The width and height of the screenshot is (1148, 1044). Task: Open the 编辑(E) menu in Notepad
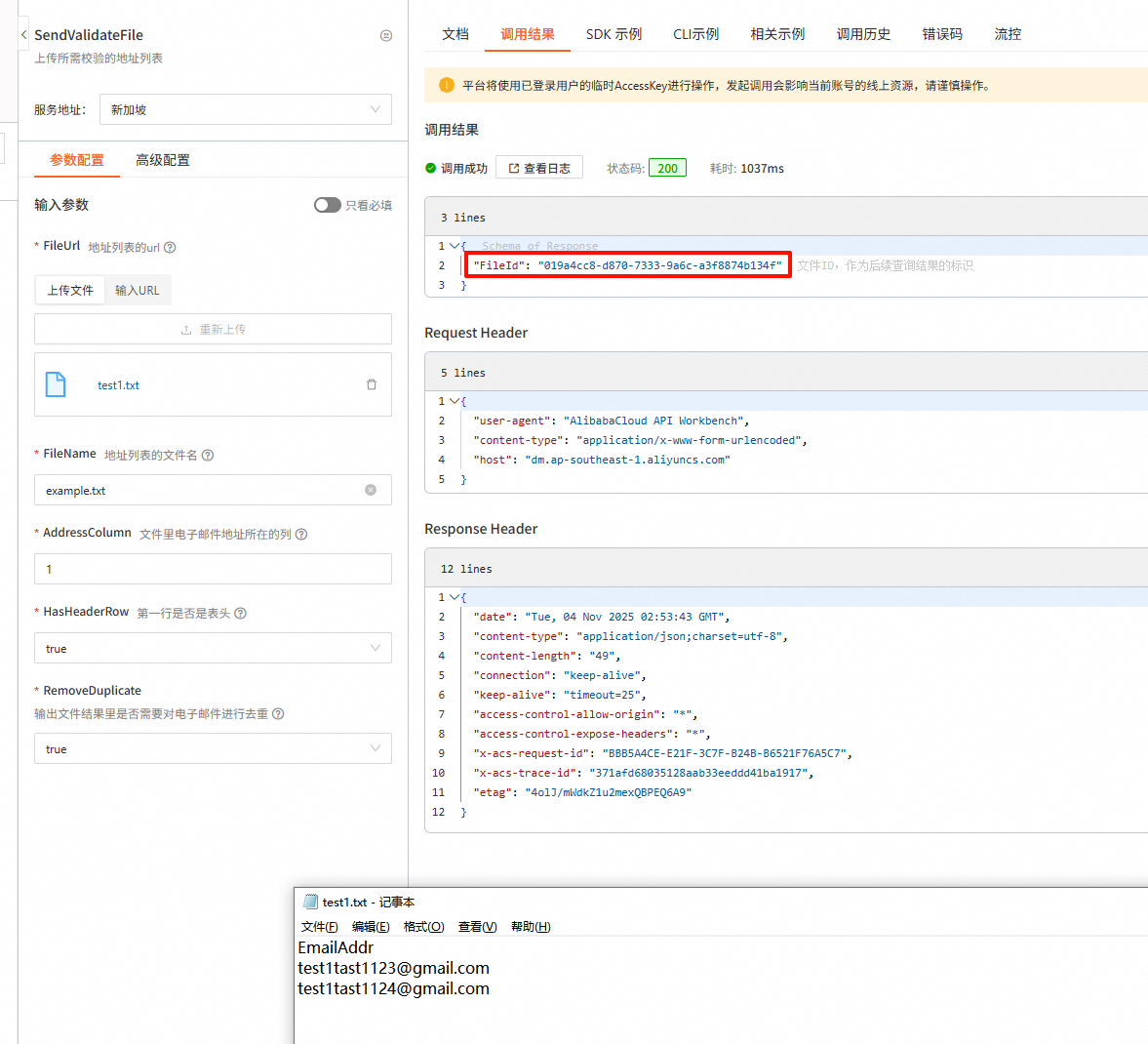point(371,927)
